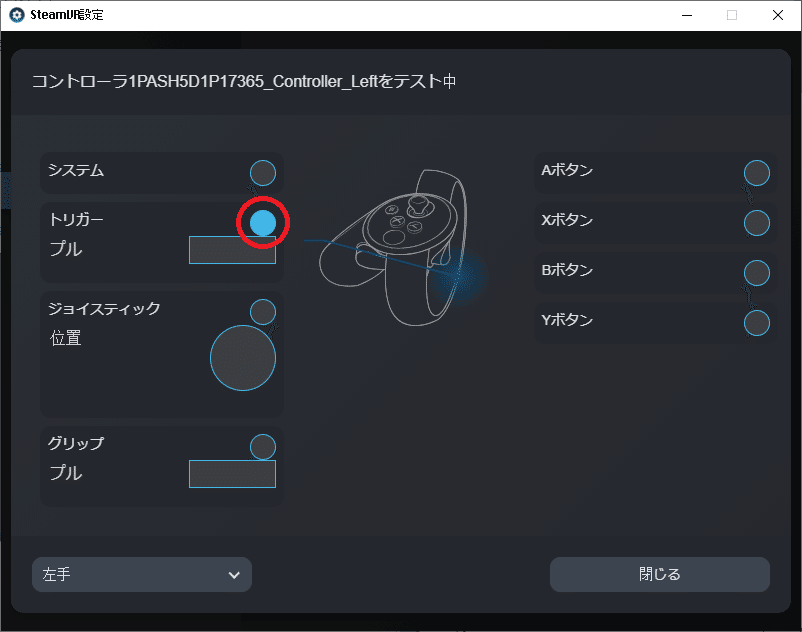
Task: Click the Xボタン indicator circle
Action: click(757, 223)
